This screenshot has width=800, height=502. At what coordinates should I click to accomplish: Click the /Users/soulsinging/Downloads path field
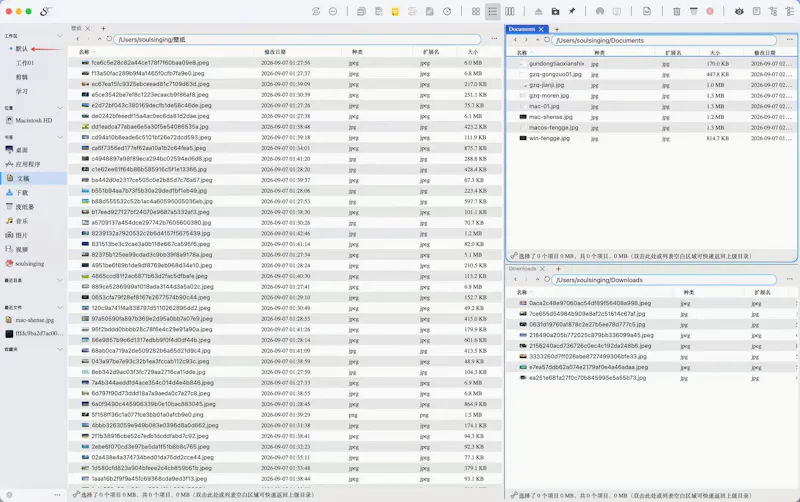click(x=664, y=280)
